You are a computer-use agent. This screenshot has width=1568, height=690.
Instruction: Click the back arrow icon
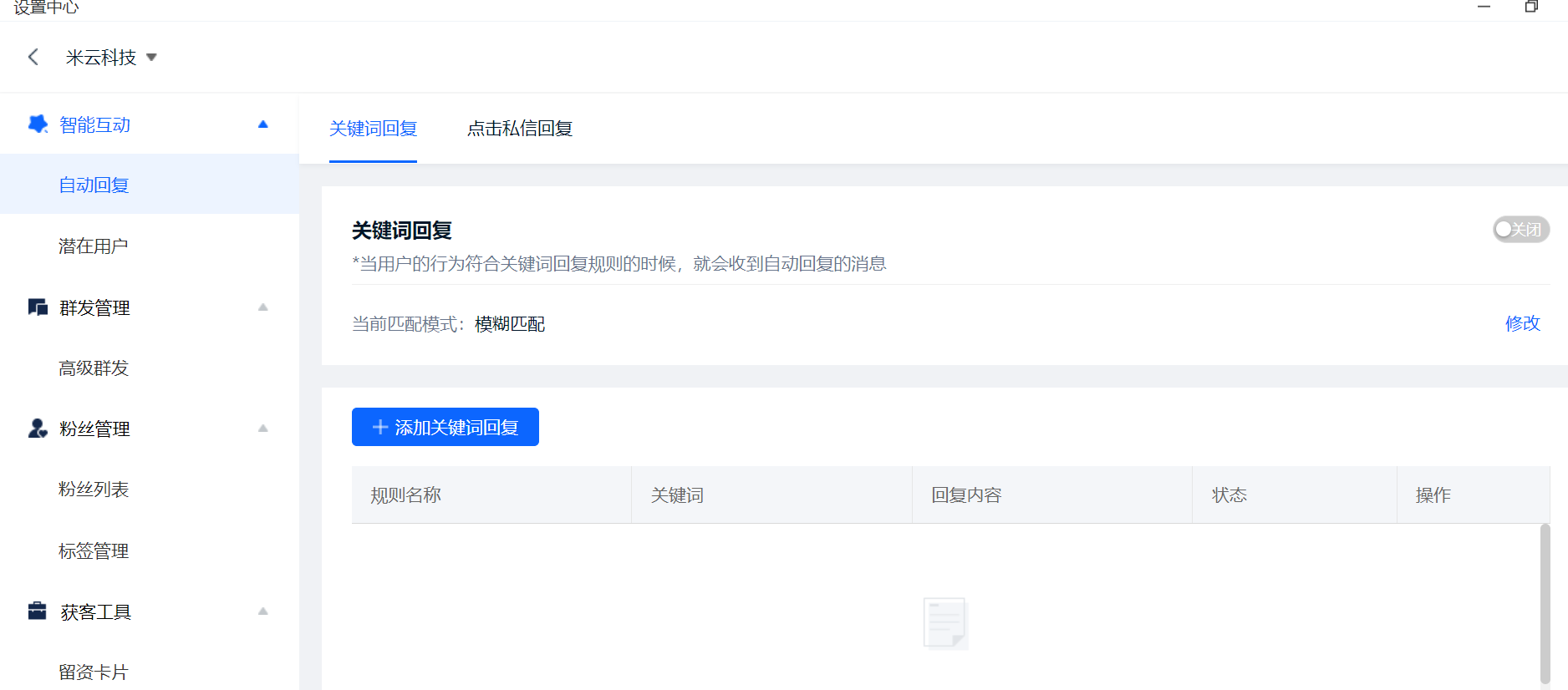coord(33,57)
